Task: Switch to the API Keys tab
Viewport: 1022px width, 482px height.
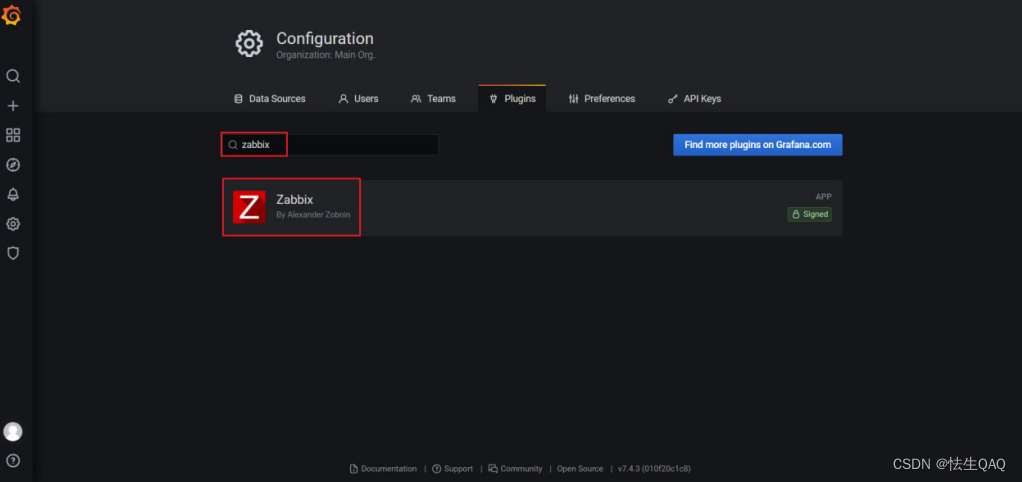Action: (695, 99)
